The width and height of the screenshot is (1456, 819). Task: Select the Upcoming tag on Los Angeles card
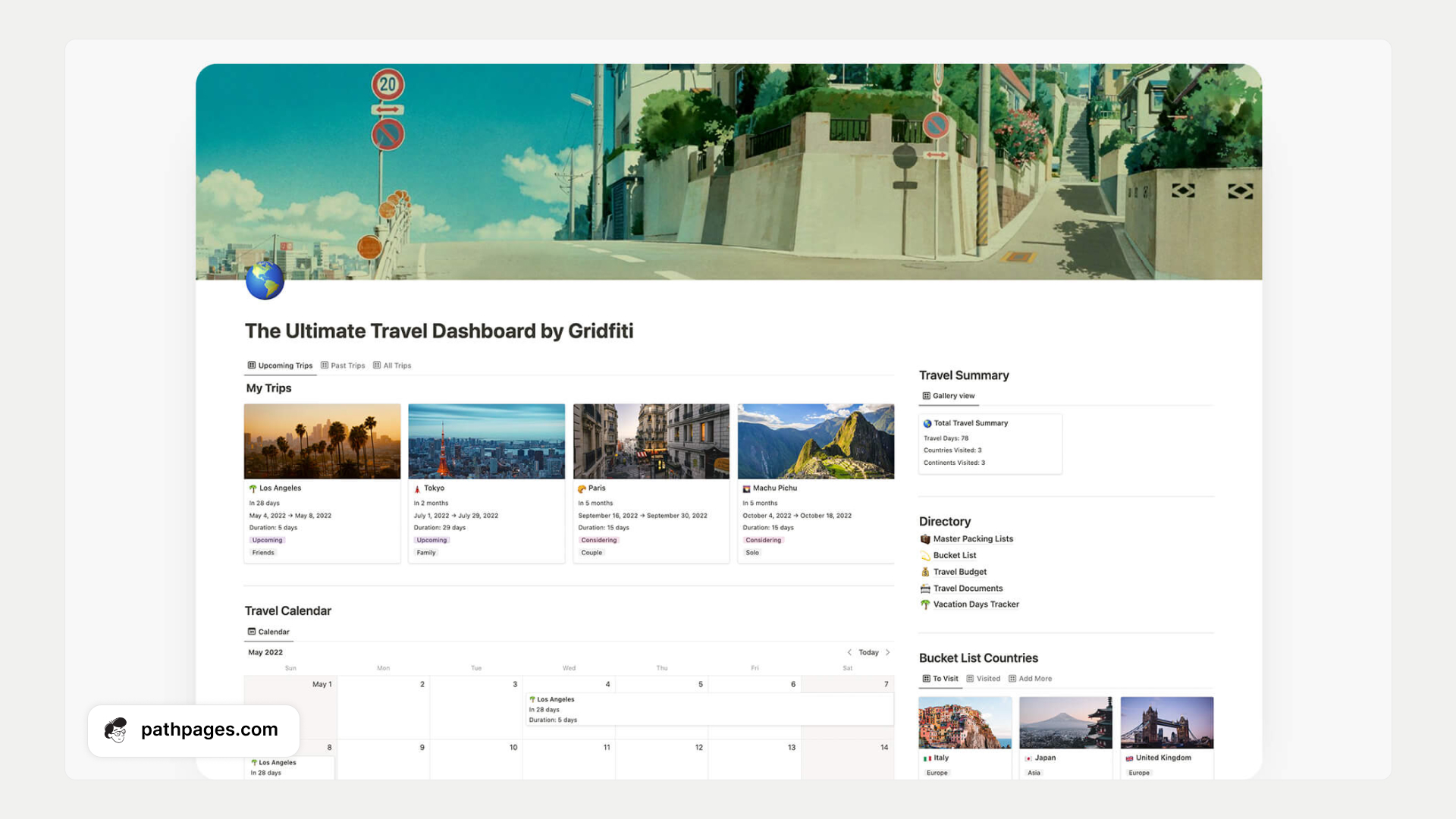(x=267, y=540)
